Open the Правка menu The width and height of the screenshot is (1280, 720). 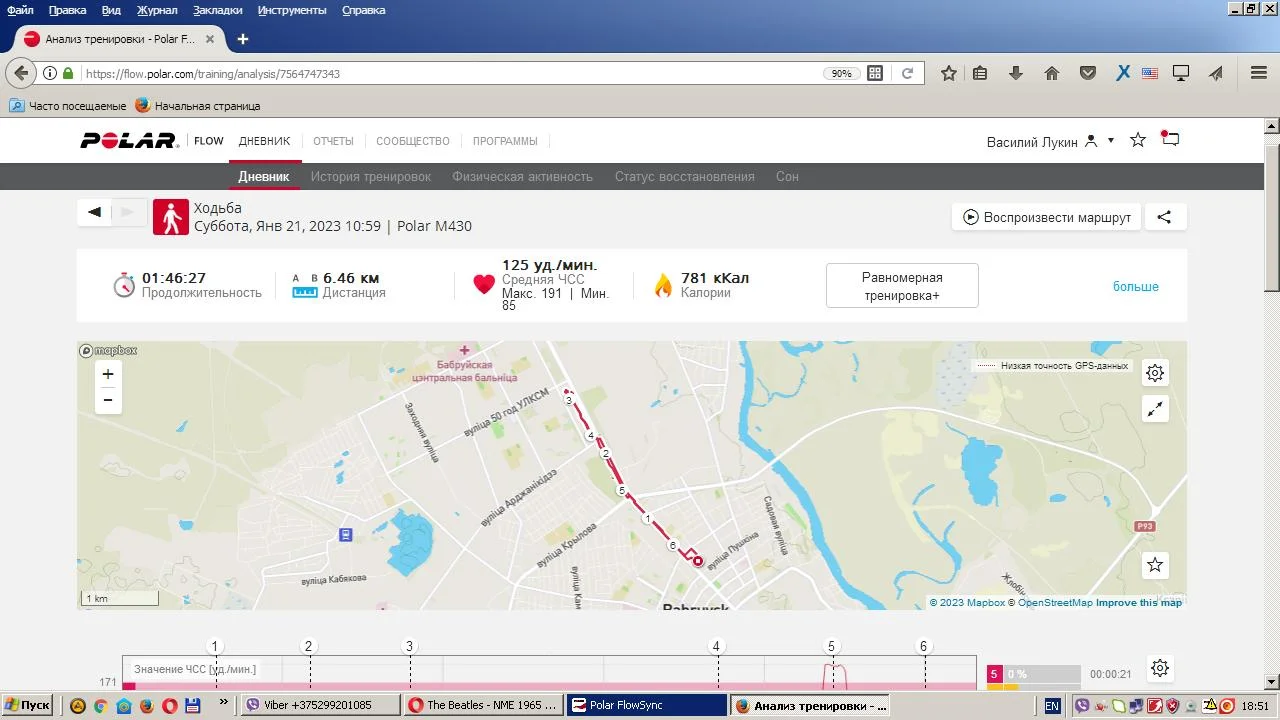(68, 10)
